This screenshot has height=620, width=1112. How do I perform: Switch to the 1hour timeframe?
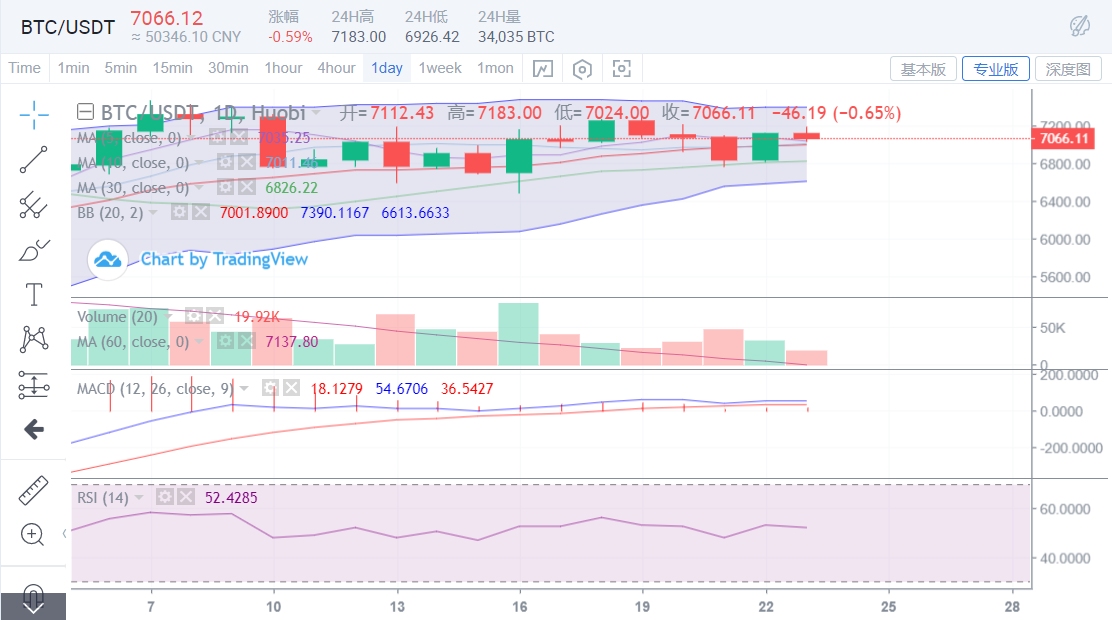click(x=283, y=68)
